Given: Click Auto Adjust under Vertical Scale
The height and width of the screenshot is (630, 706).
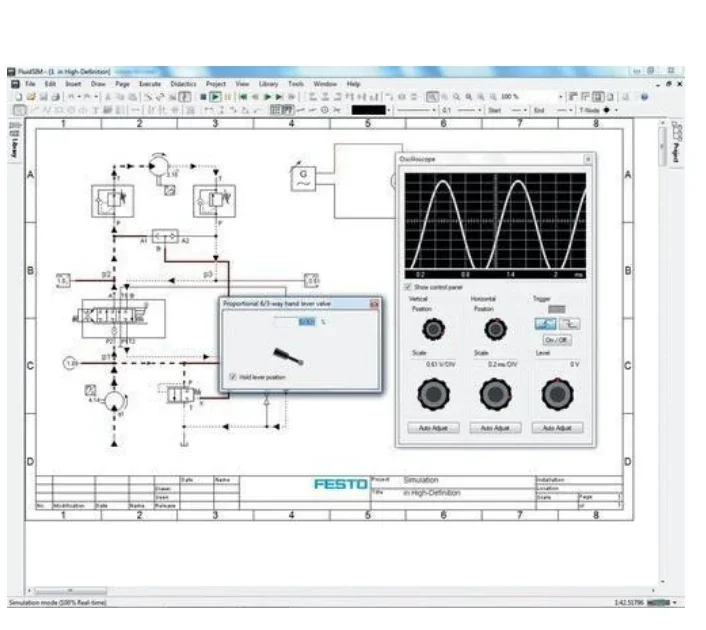Looking at the screenshot, I should coord(433,428).
